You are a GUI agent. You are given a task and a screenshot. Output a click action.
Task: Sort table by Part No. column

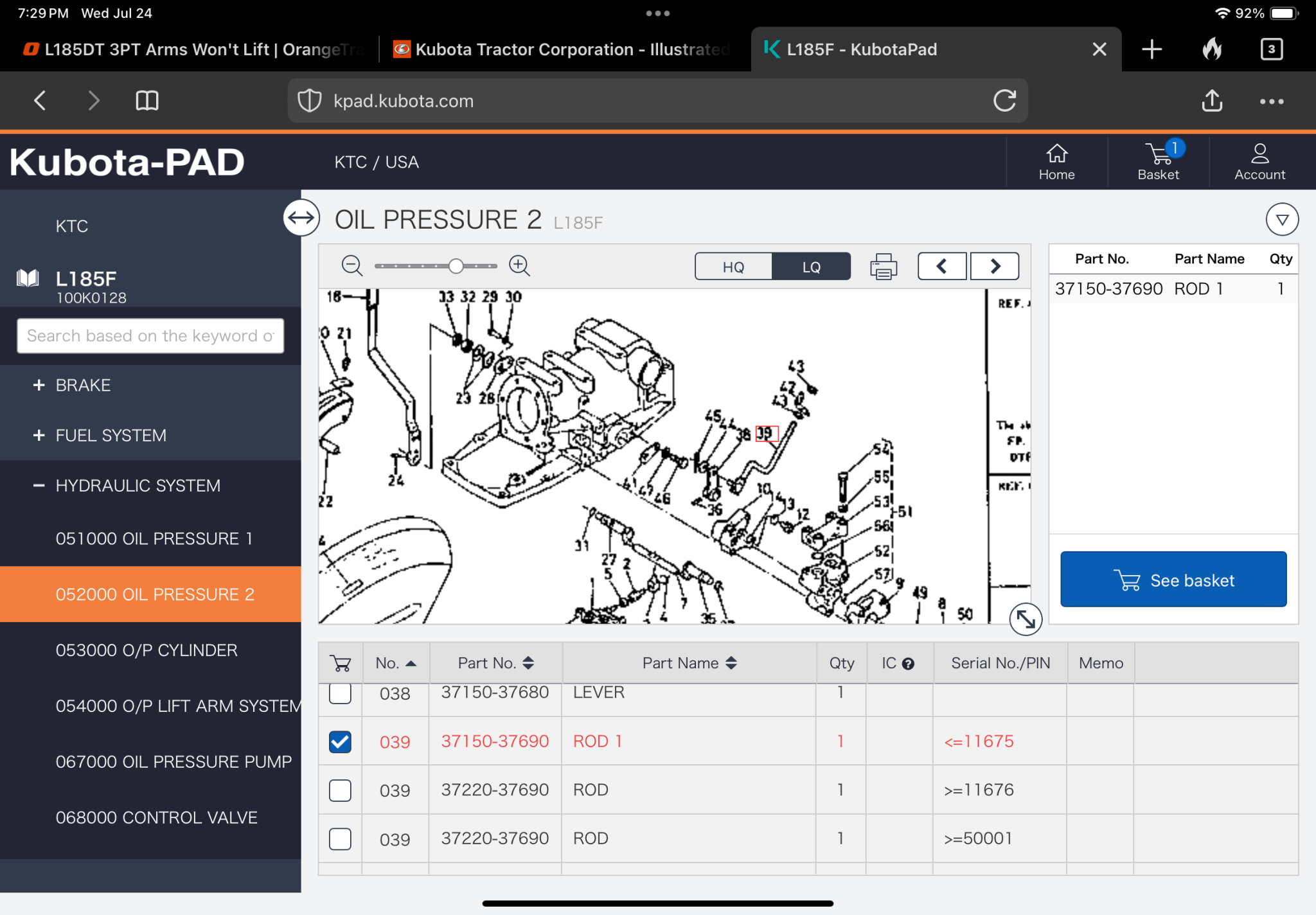click(495, 663)
